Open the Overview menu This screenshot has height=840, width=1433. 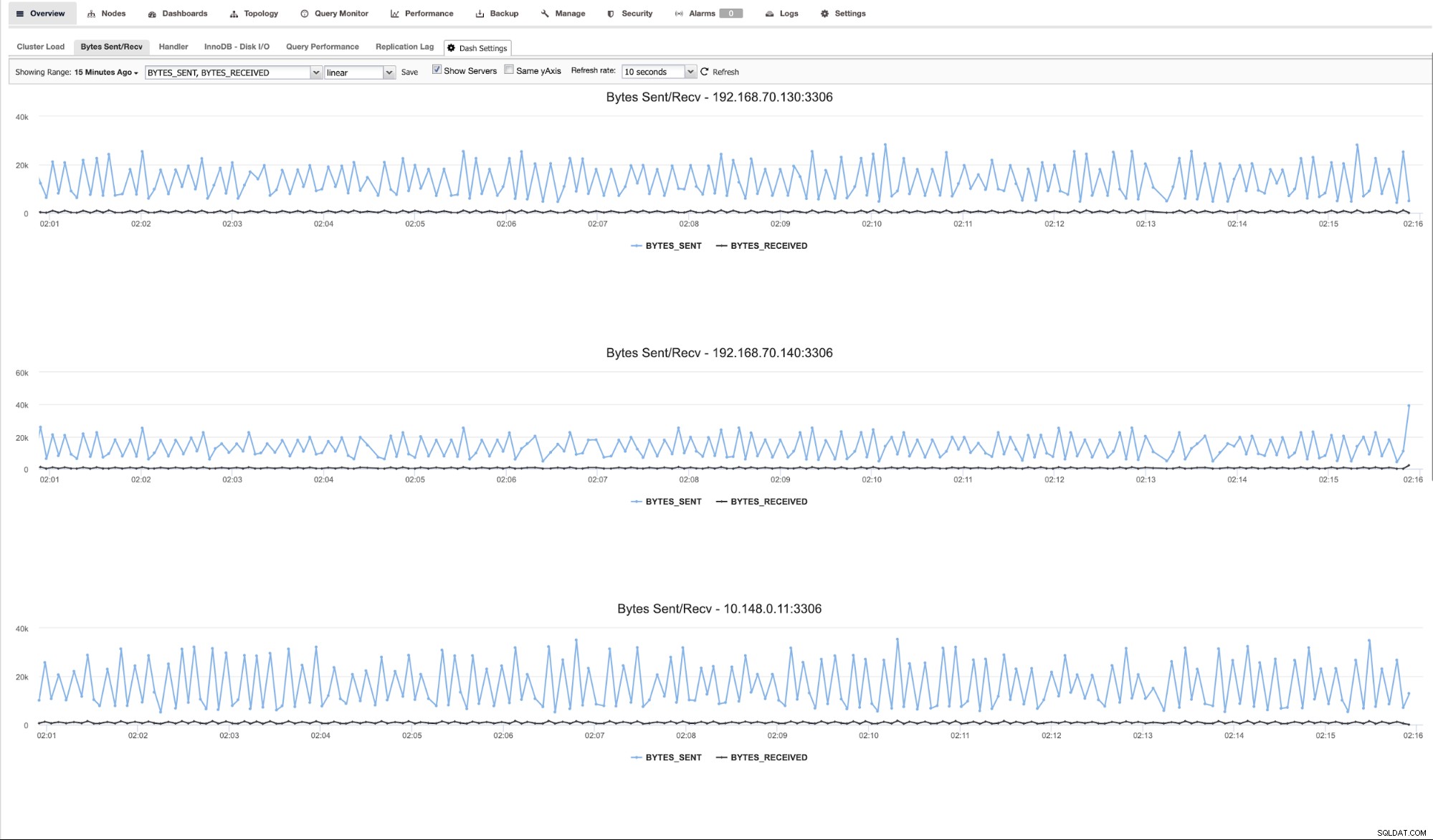click(41, 14)
